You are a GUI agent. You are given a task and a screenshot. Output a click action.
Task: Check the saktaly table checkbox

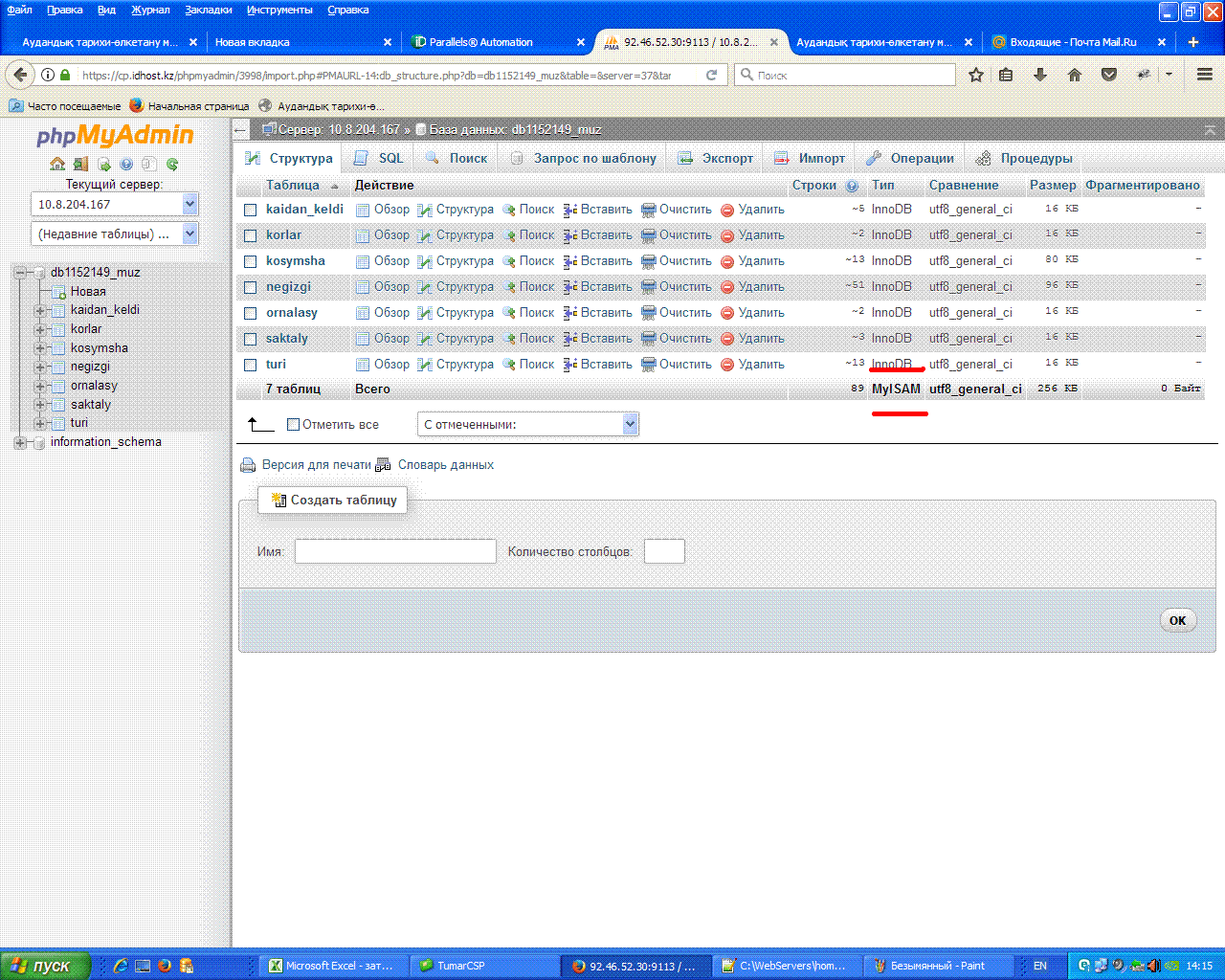point(250,339)
